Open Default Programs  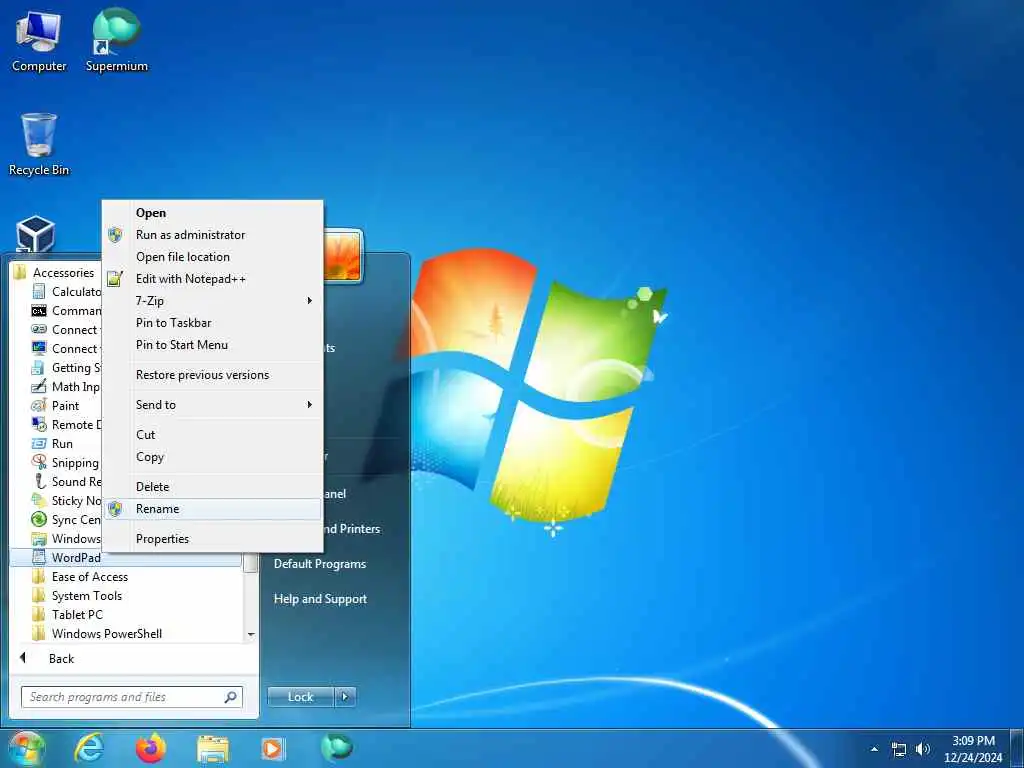[x=320, y=564]
